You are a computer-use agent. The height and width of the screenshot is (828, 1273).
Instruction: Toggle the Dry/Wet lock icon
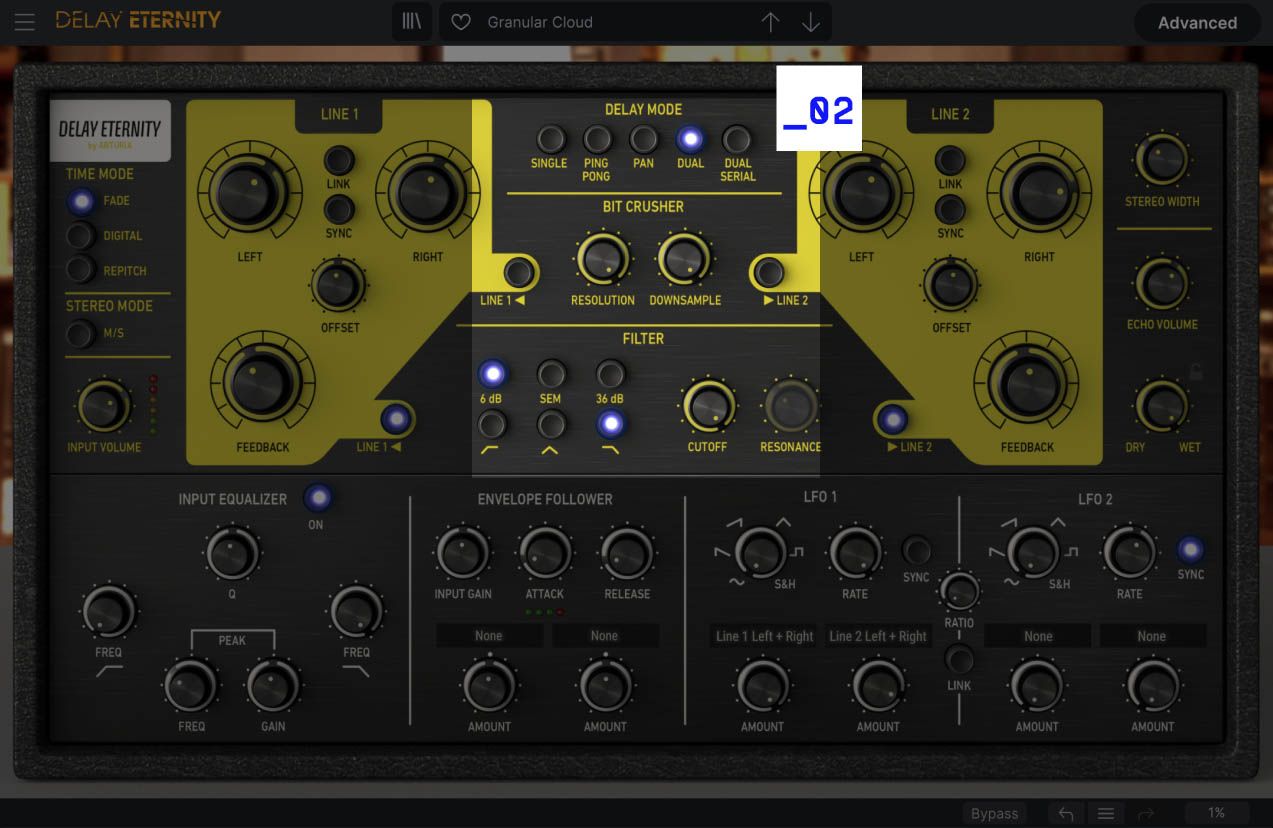1195,373
